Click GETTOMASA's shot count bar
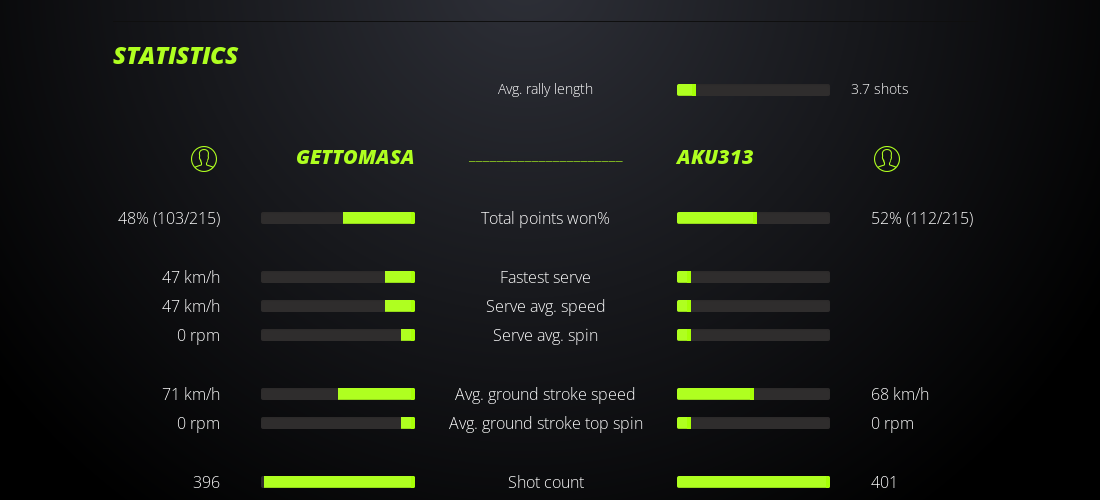The width and height of the screenshot is (1100, 500). [338, 482]
